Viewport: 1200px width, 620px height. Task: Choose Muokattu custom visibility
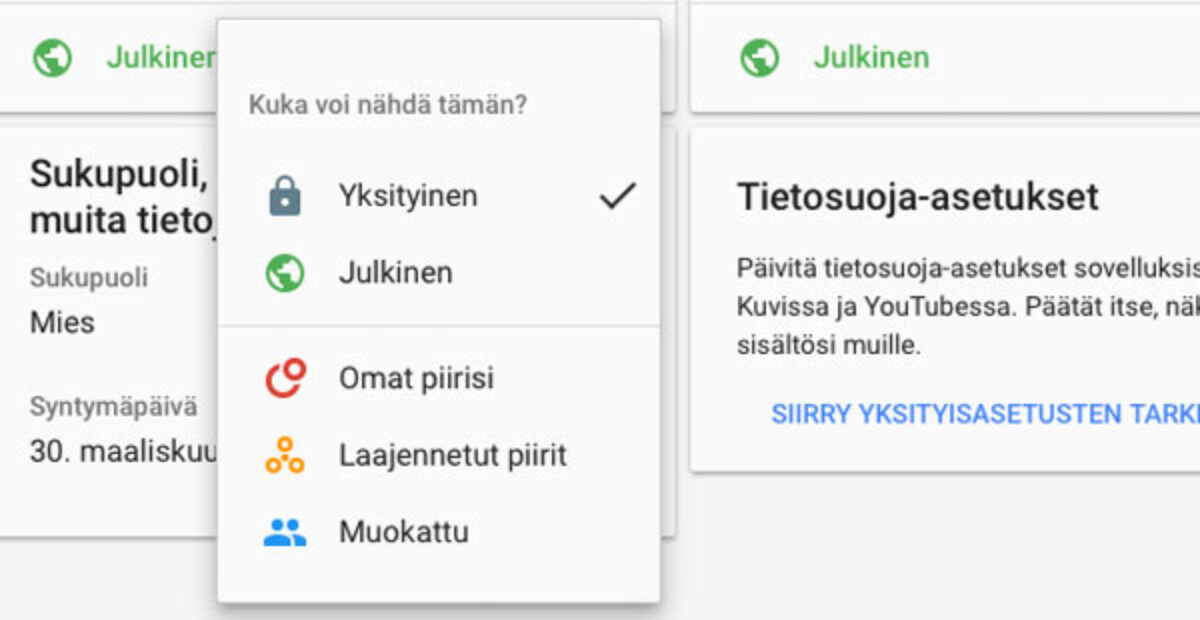point(439,533)
